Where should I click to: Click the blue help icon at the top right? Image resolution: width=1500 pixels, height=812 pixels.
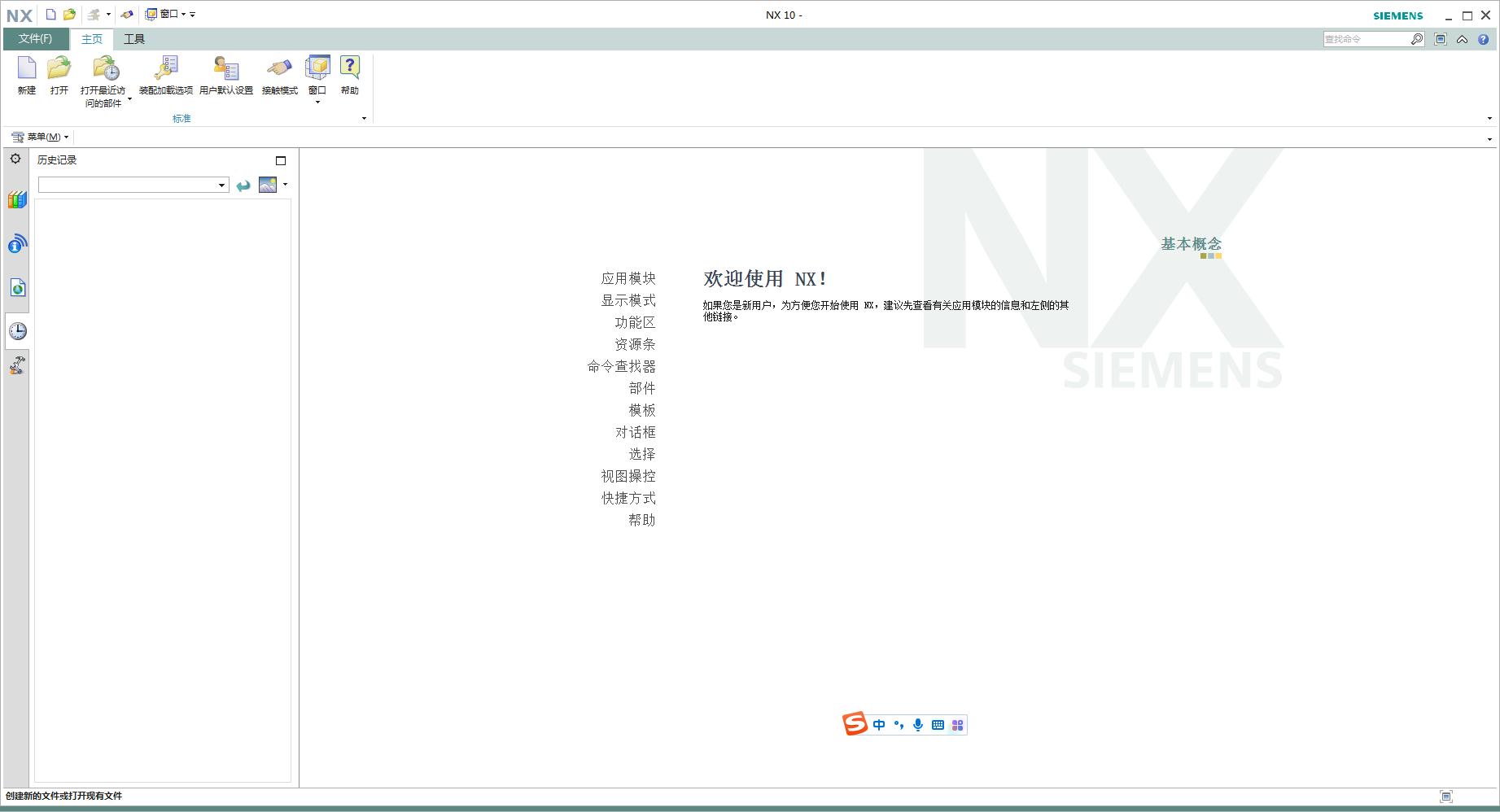pos(1484,39)
